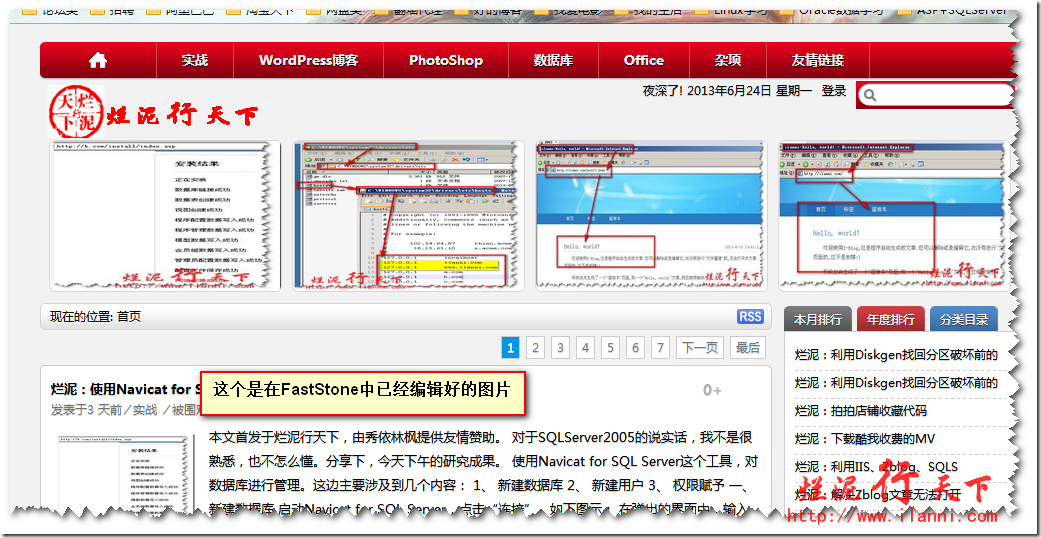1041x538 pixels.
Task: Open the 实战 menu item
Action: (x=195, y=60)
